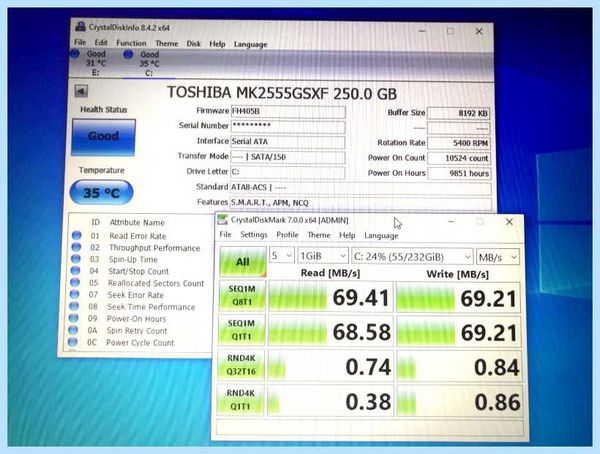The height and width of the screenshot is (454, 600).
Task: Open Edit menu in CrystalDiskInfo
Action: tap(101, 42)
